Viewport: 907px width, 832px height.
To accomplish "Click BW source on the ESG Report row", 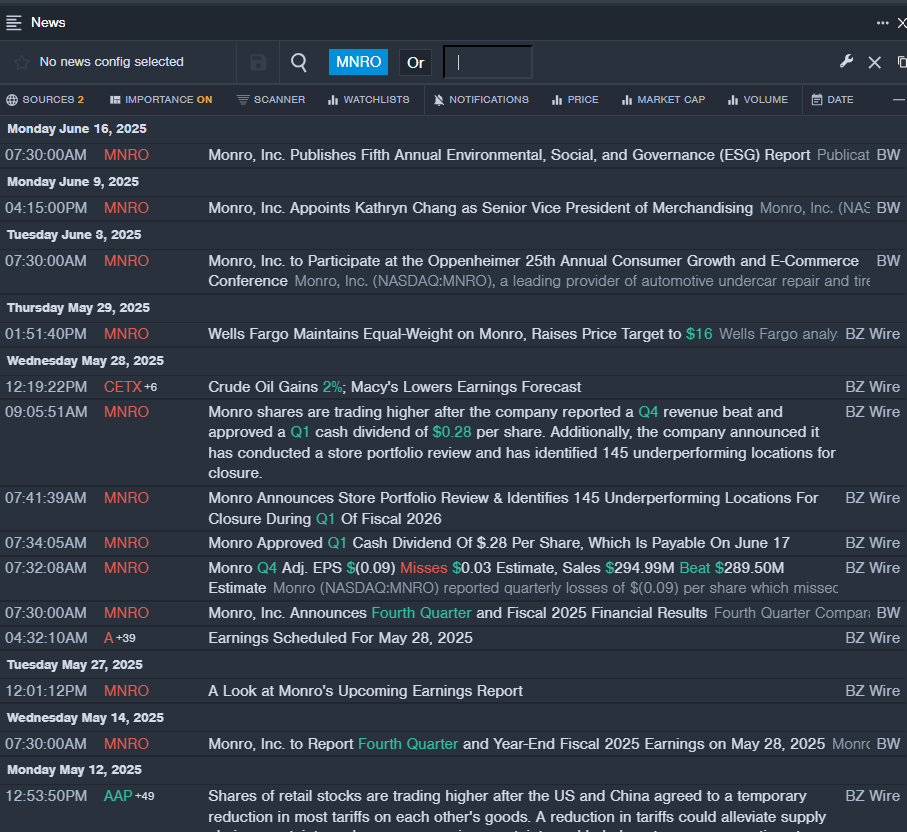I will click(888, 155).
